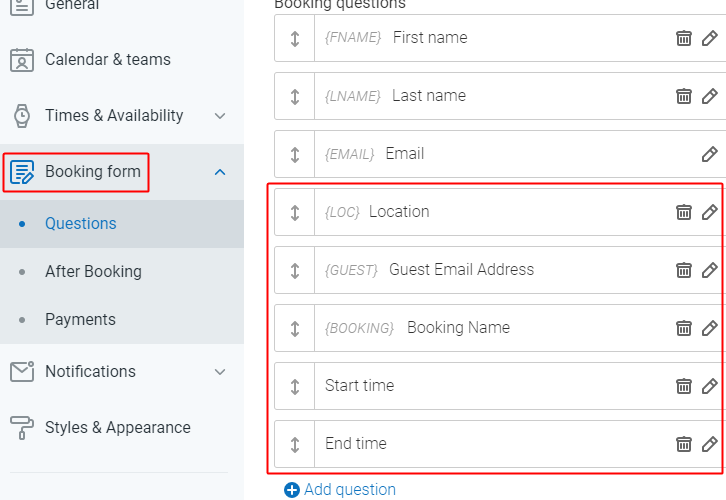Edit the Guest Email Address question
The image size is (726, 500).
[709, 270]
